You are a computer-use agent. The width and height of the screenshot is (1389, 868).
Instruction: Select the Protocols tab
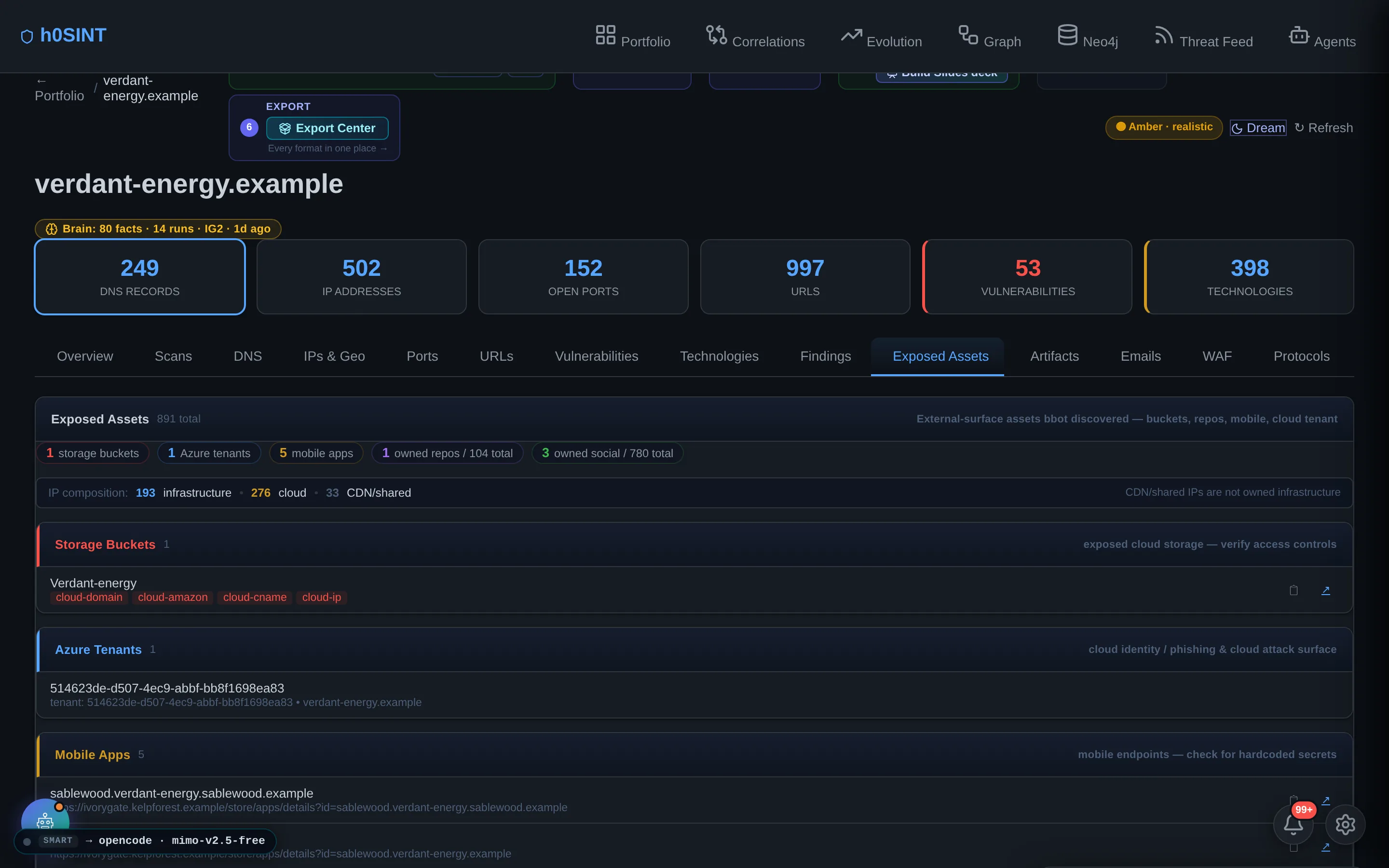[x=1301, y=356]
